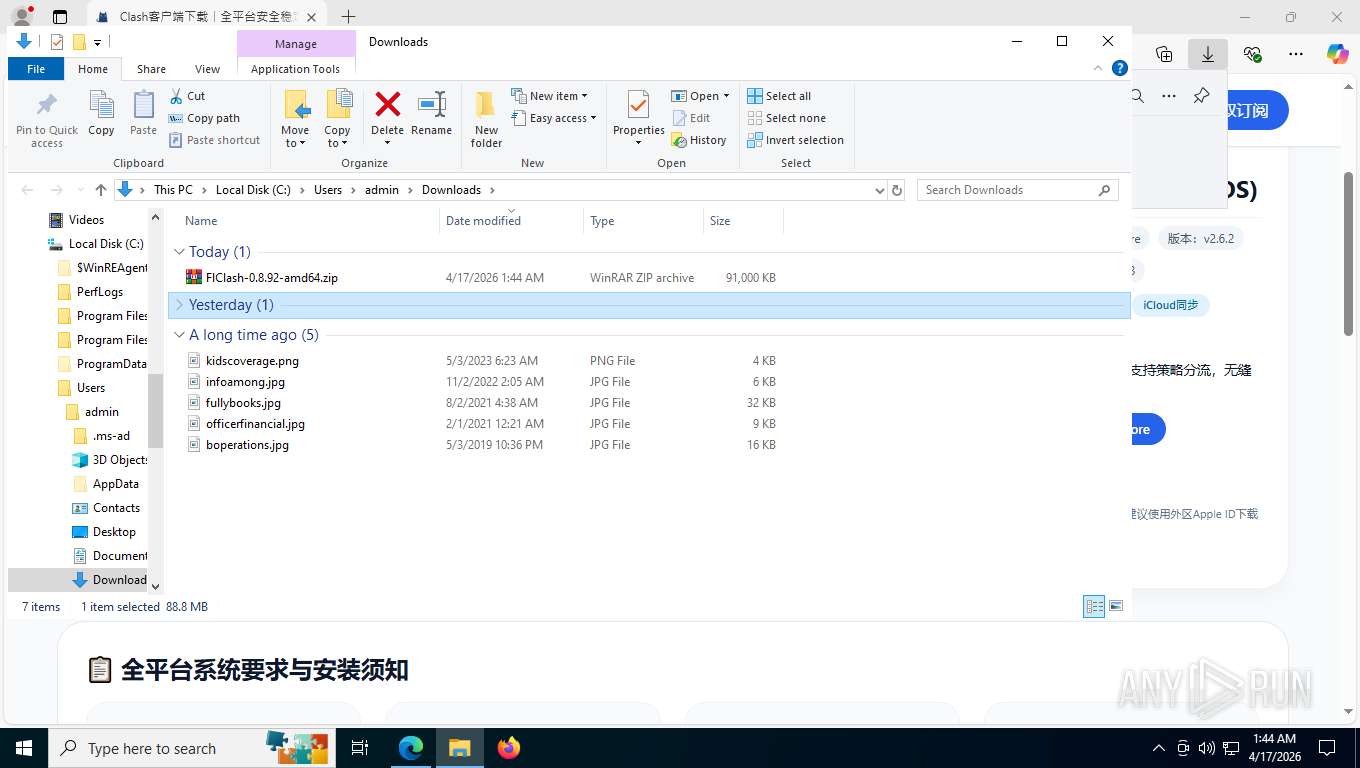Open Windows Start menu
Viewport: 1360px width, 768px height.
tap(24, 748)
